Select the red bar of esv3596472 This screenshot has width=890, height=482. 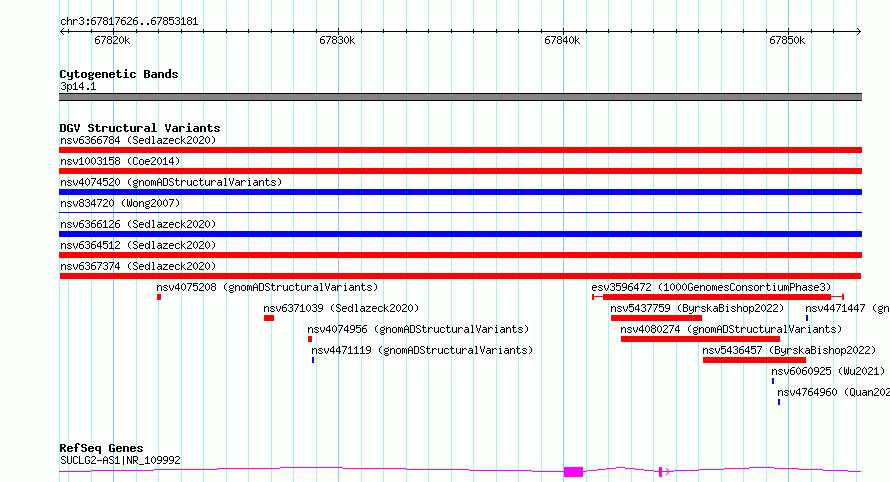pyautogui.click(x=717, y=297)
